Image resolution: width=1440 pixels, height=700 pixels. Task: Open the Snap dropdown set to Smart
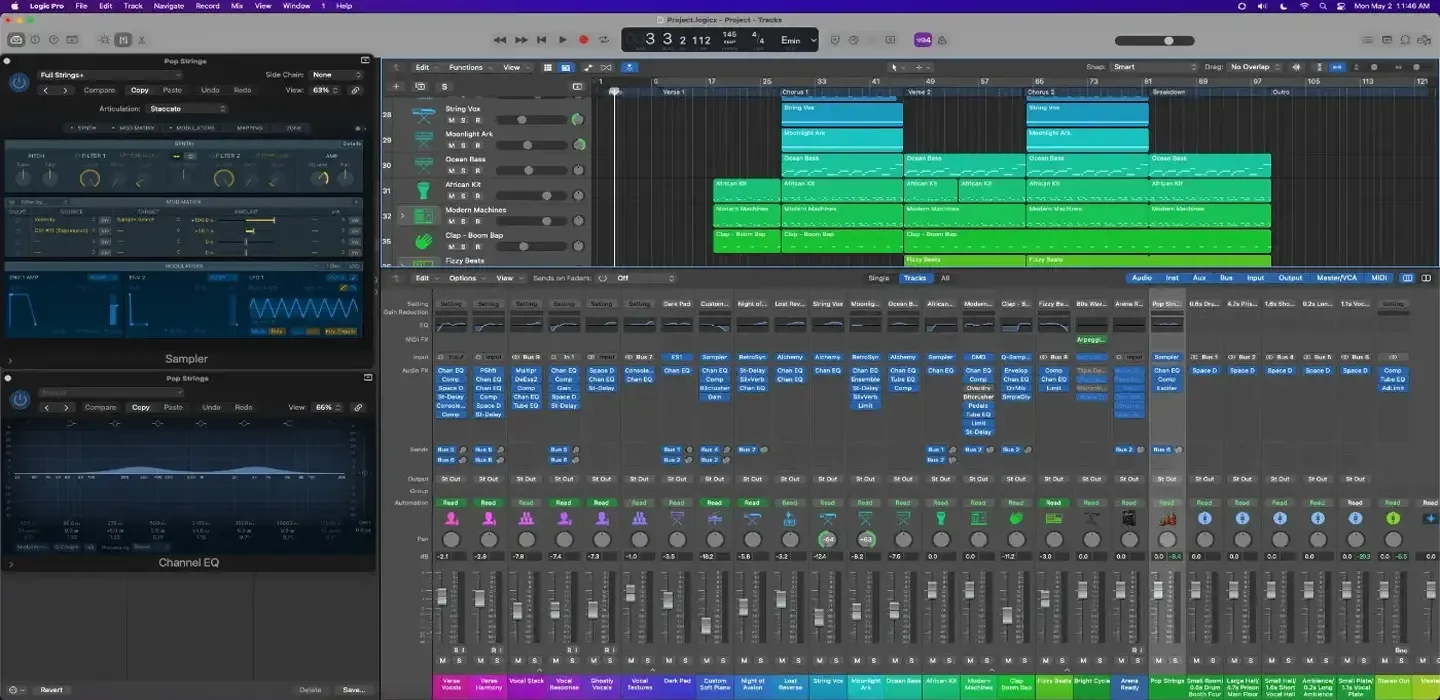1154,67
